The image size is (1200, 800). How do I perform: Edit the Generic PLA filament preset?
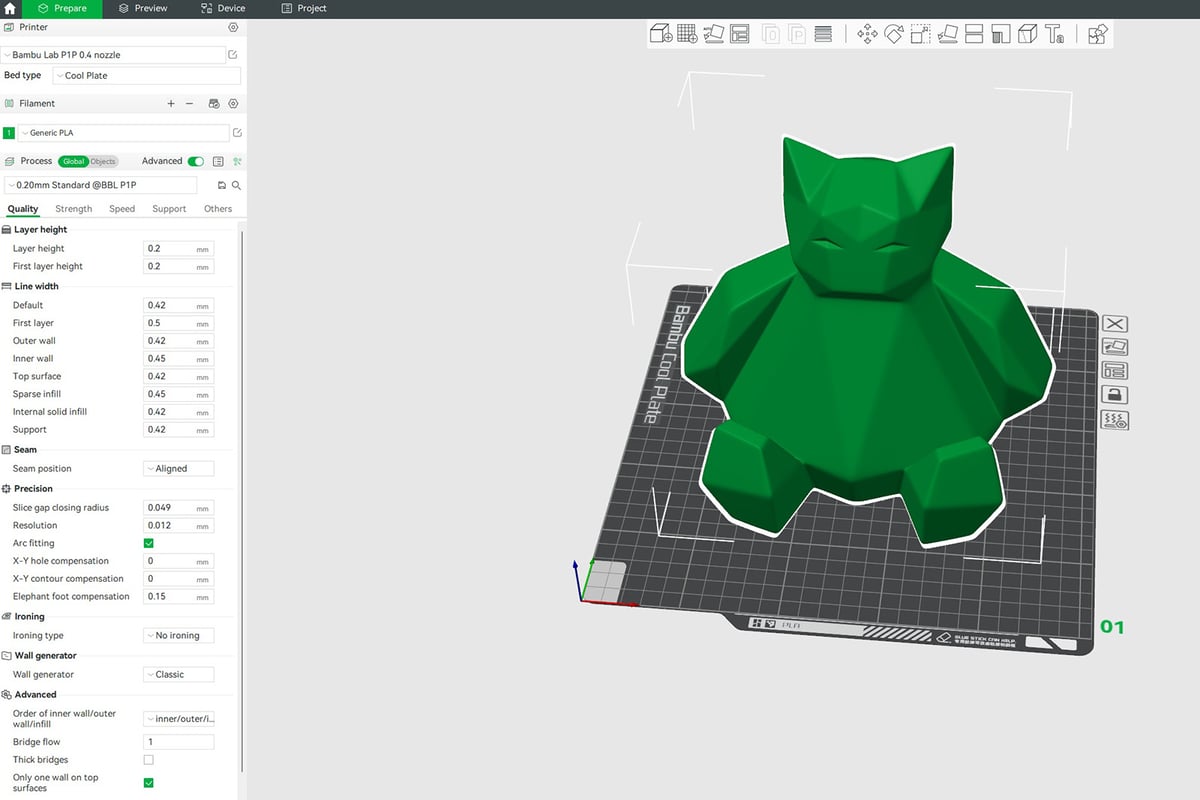coord(237,133)
